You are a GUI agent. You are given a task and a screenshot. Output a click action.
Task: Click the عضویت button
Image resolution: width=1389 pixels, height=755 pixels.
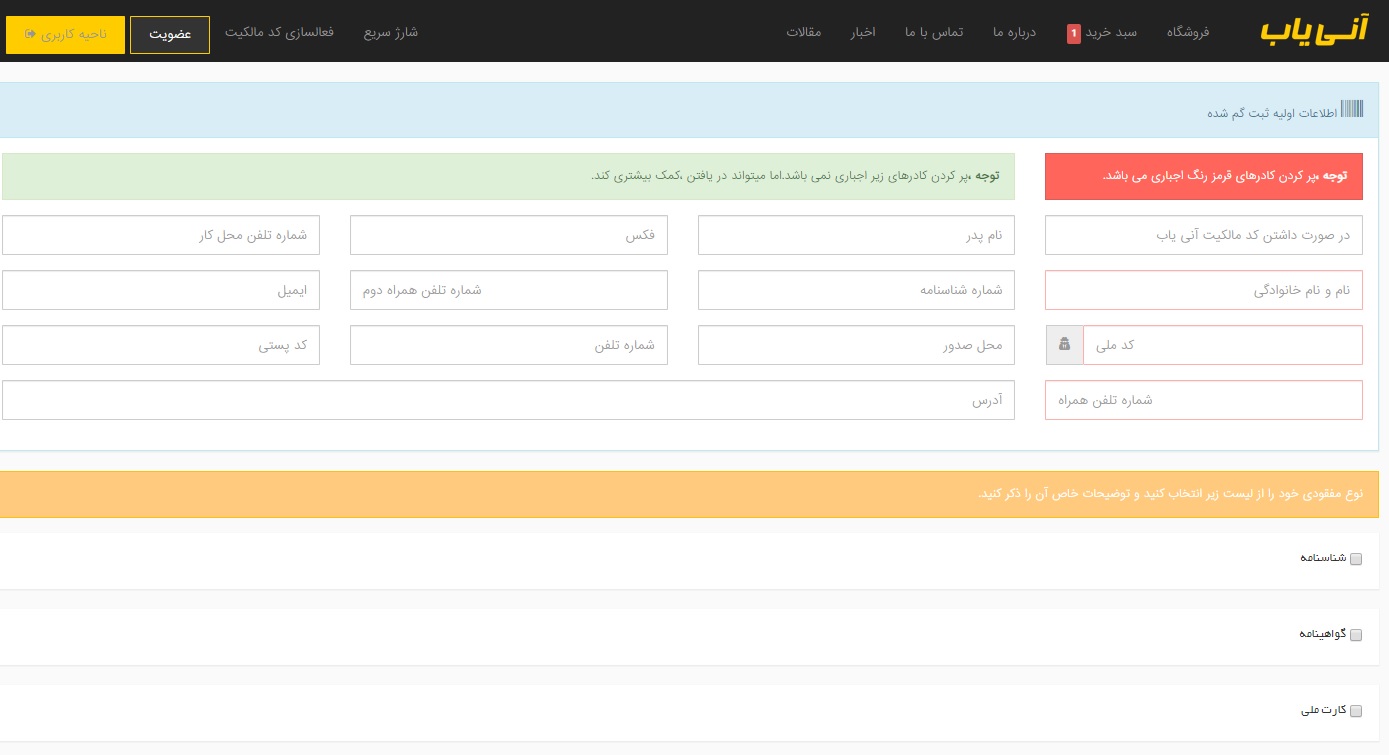click(170, 35)
